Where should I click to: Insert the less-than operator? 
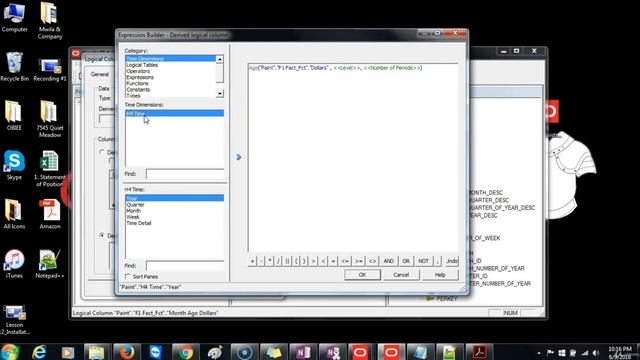pyautogui.click(x=323, y=261)
